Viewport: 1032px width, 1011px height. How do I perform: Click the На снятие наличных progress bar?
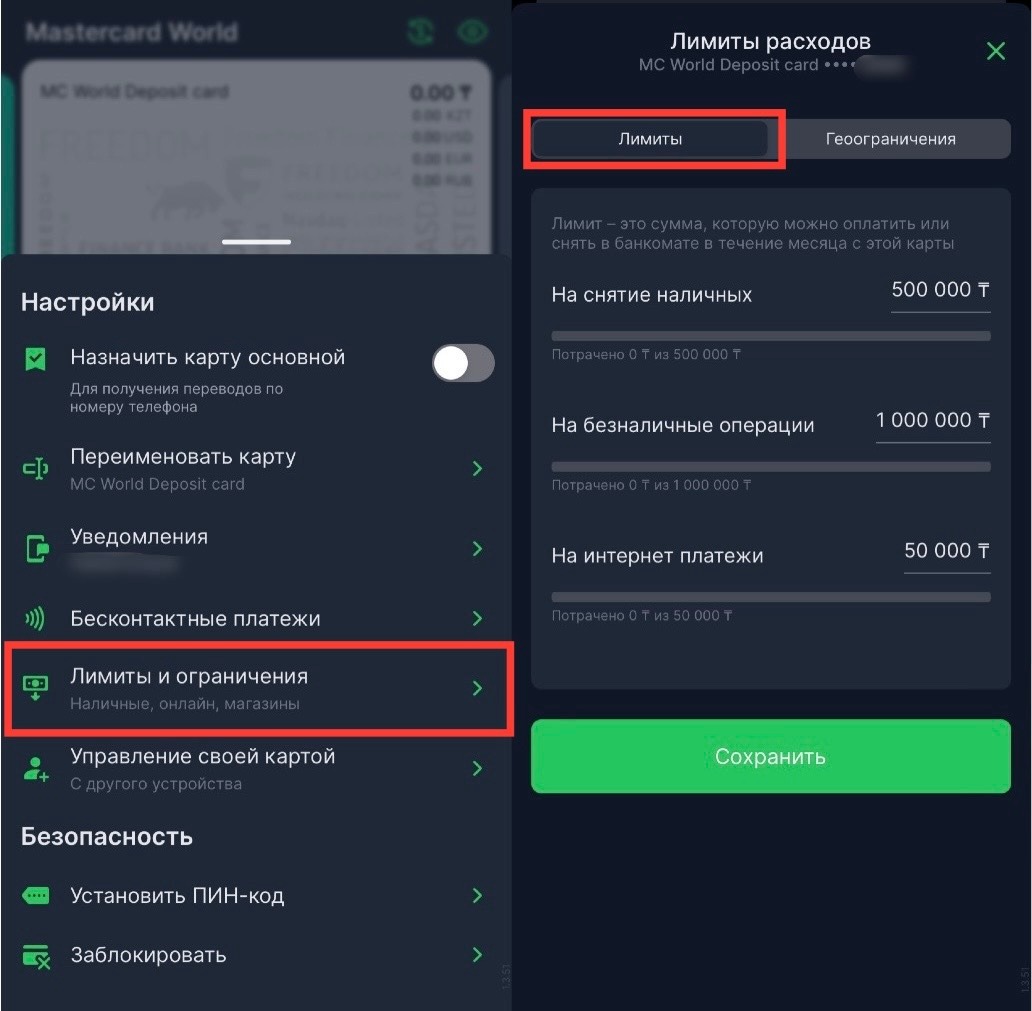tap(770, 336)
